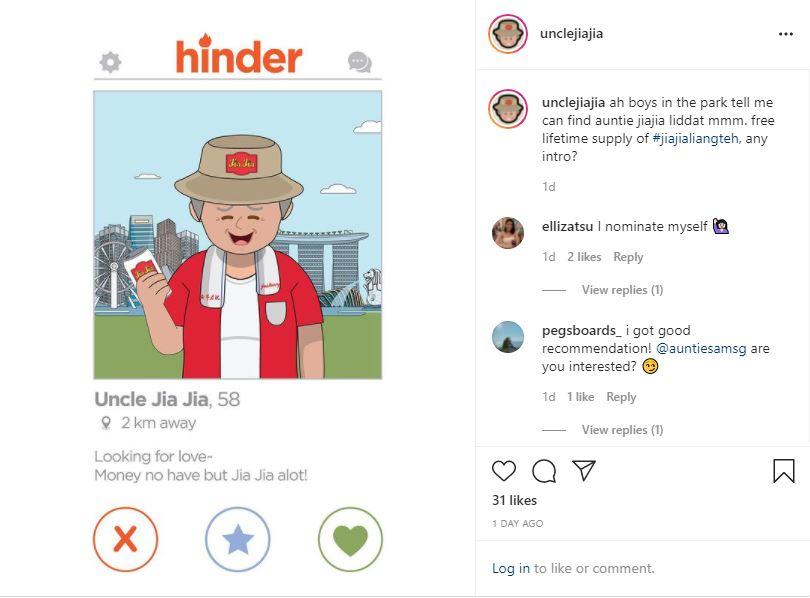Like the post with the heart icon
810x598 pixels.
click(x=504, y=470)
